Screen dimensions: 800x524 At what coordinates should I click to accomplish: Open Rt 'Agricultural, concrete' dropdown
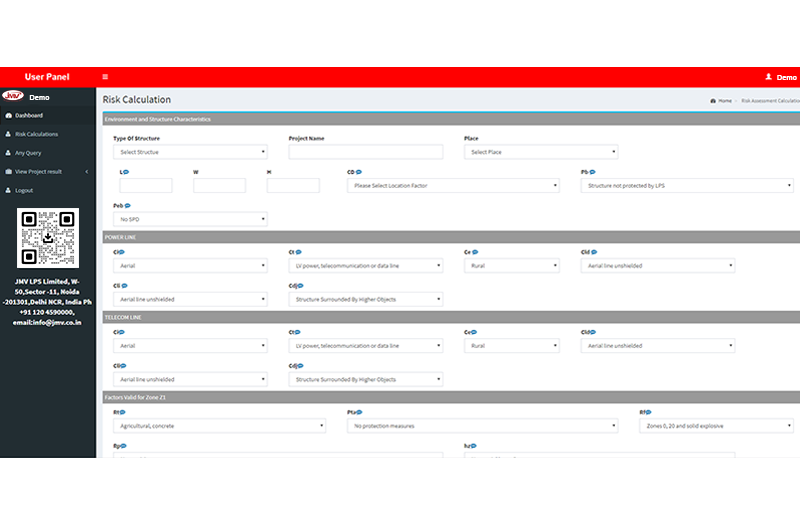[219, 426]
